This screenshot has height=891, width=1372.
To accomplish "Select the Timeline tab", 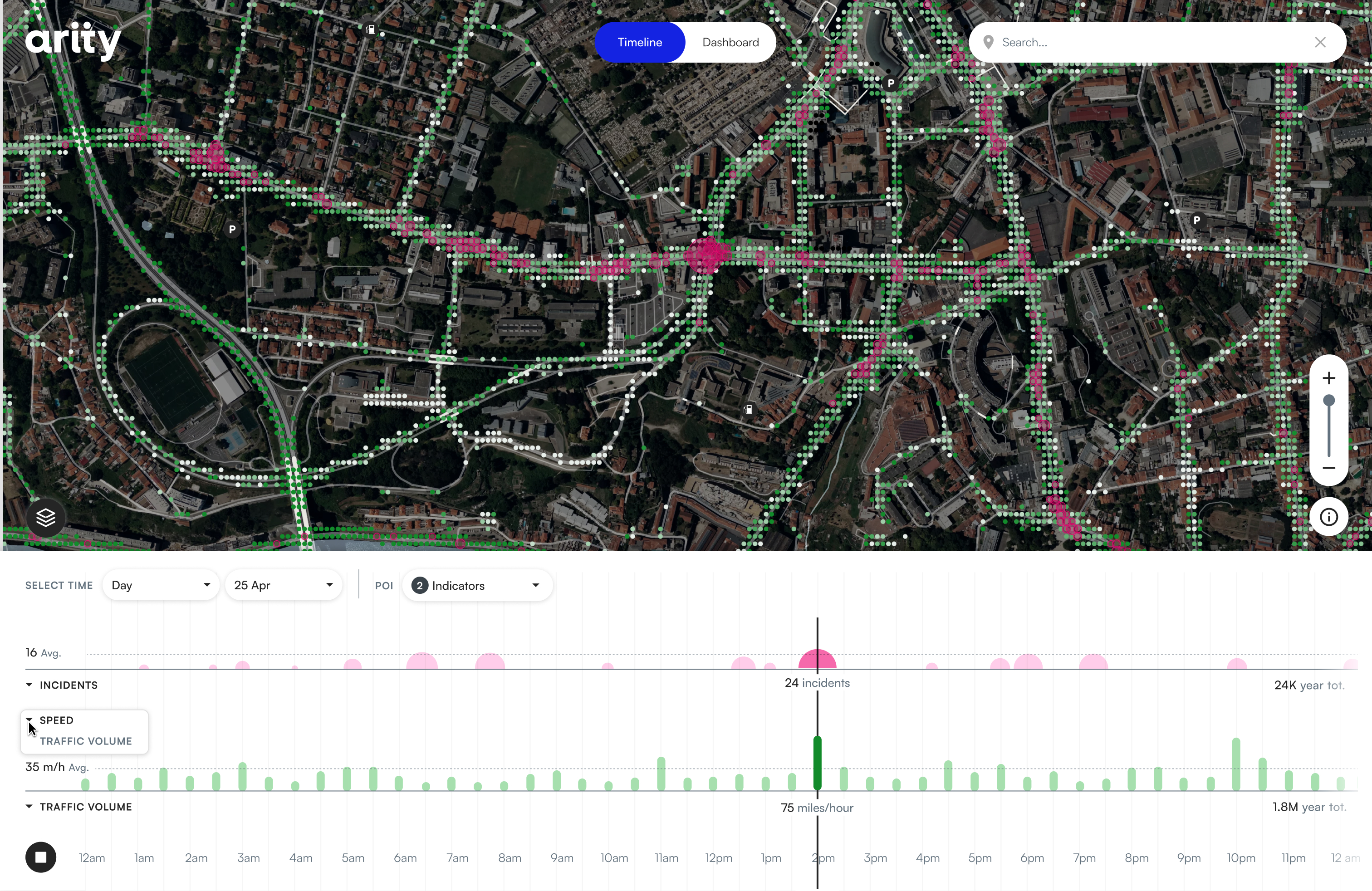I will [x=639, y=41].
